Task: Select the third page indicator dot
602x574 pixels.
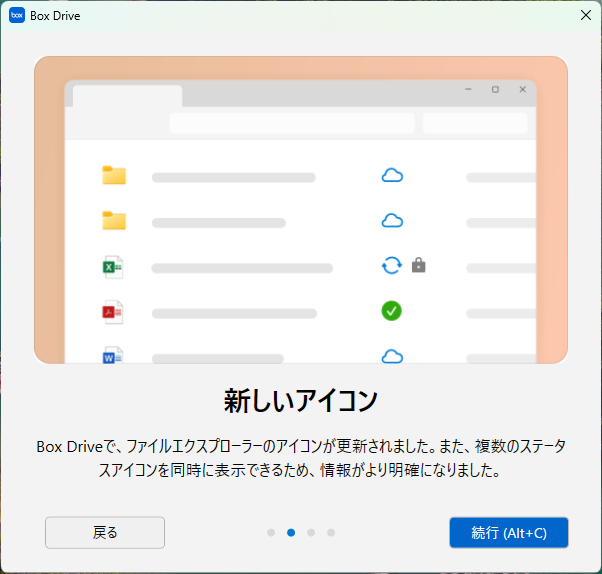Action: (x=311, y=533)
